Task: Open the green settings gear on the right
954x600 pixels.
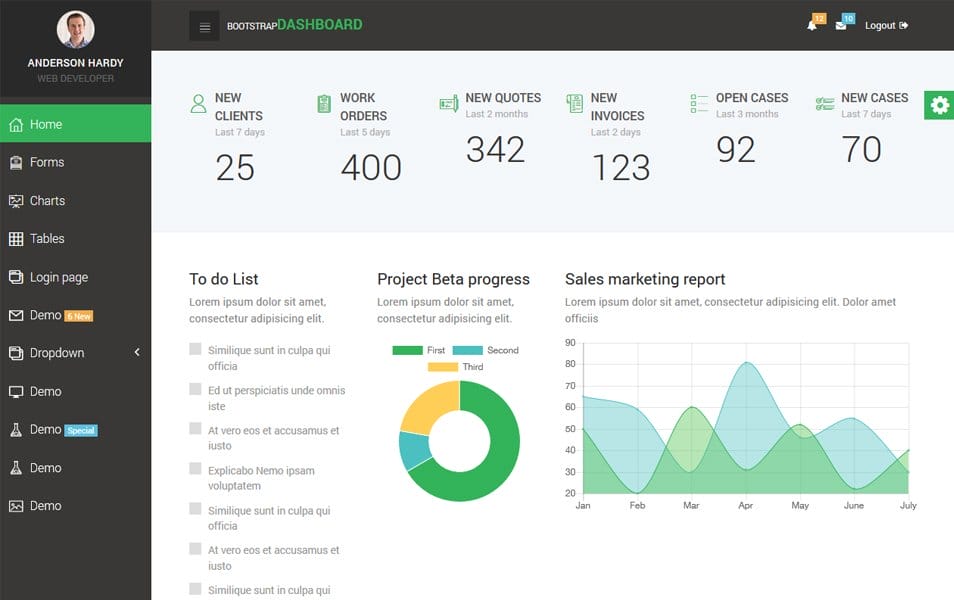Action: click(x=938, y=105)
